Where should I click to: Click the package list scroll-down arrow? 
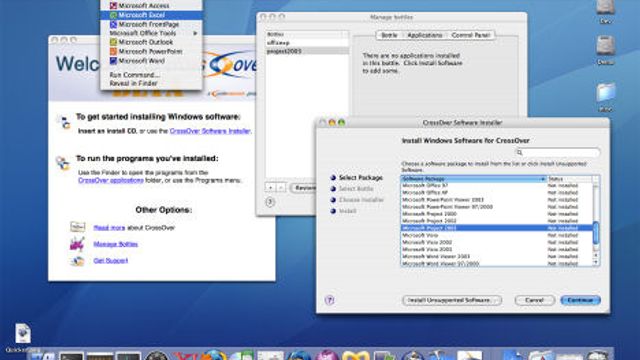pos(596,262)
